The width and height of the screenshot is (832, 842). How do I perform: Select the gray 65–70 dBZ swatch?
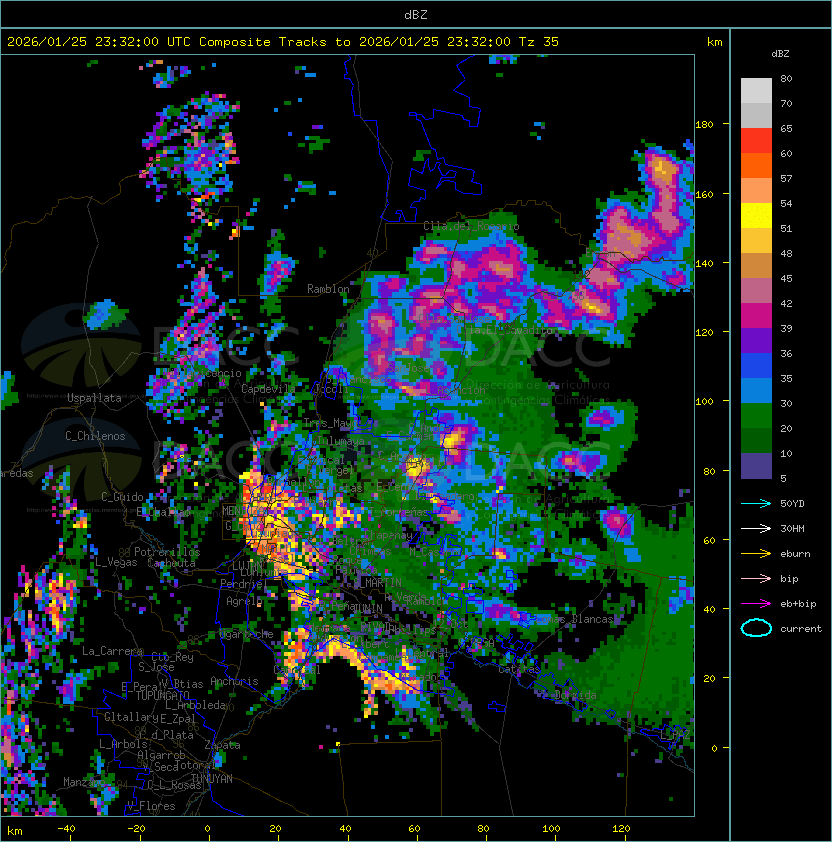[756, 115]
